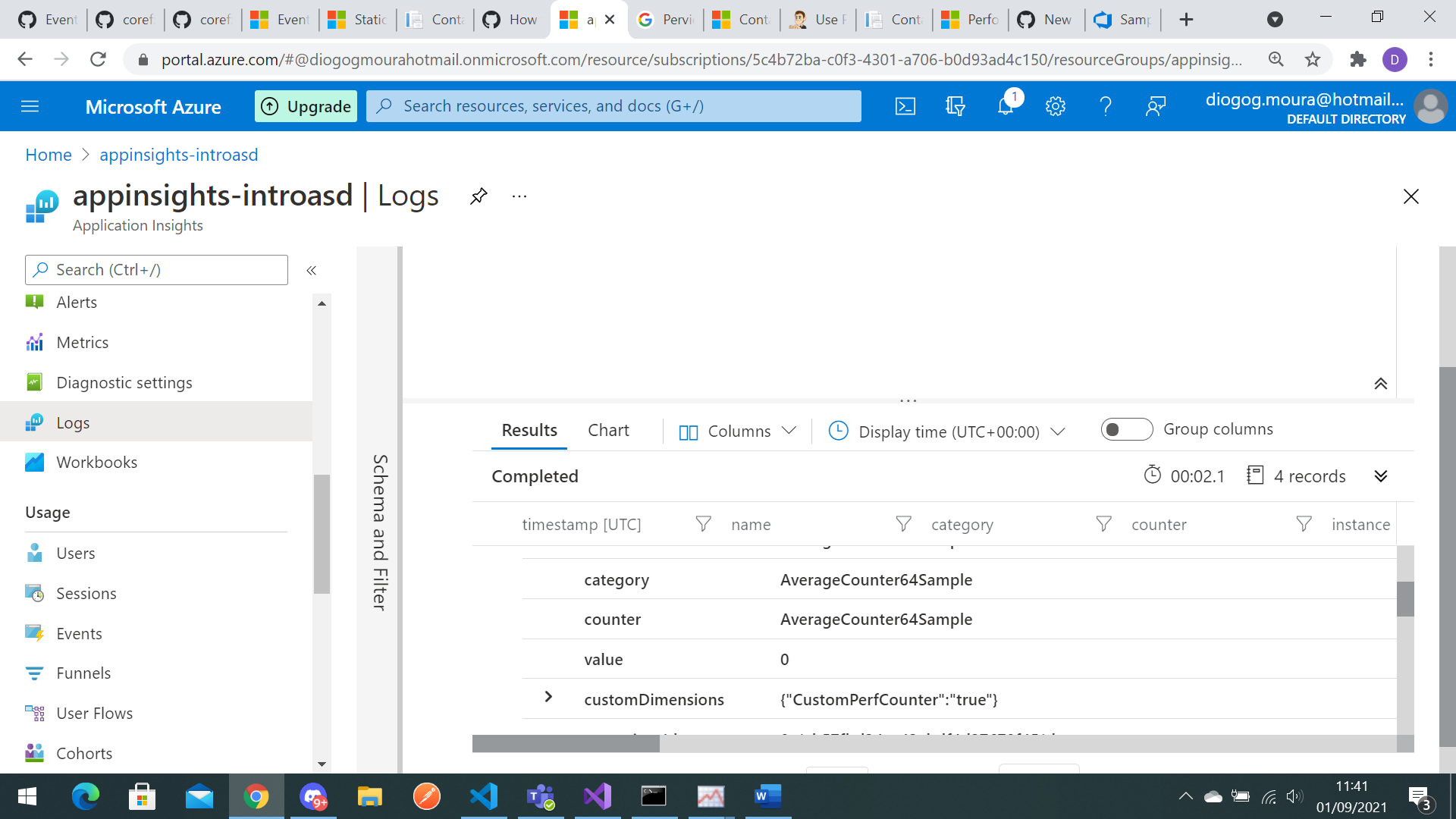Click the search resources input field

pyautogui.click(x=613, y=106)
